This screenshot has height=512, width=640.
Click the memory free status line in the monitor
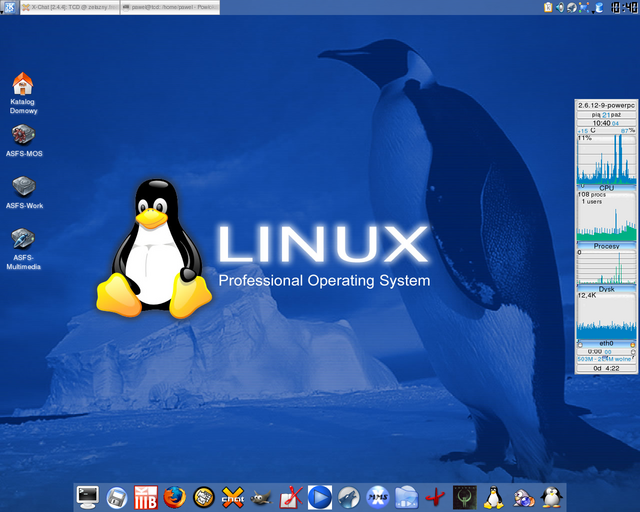[x=604, y=359]
